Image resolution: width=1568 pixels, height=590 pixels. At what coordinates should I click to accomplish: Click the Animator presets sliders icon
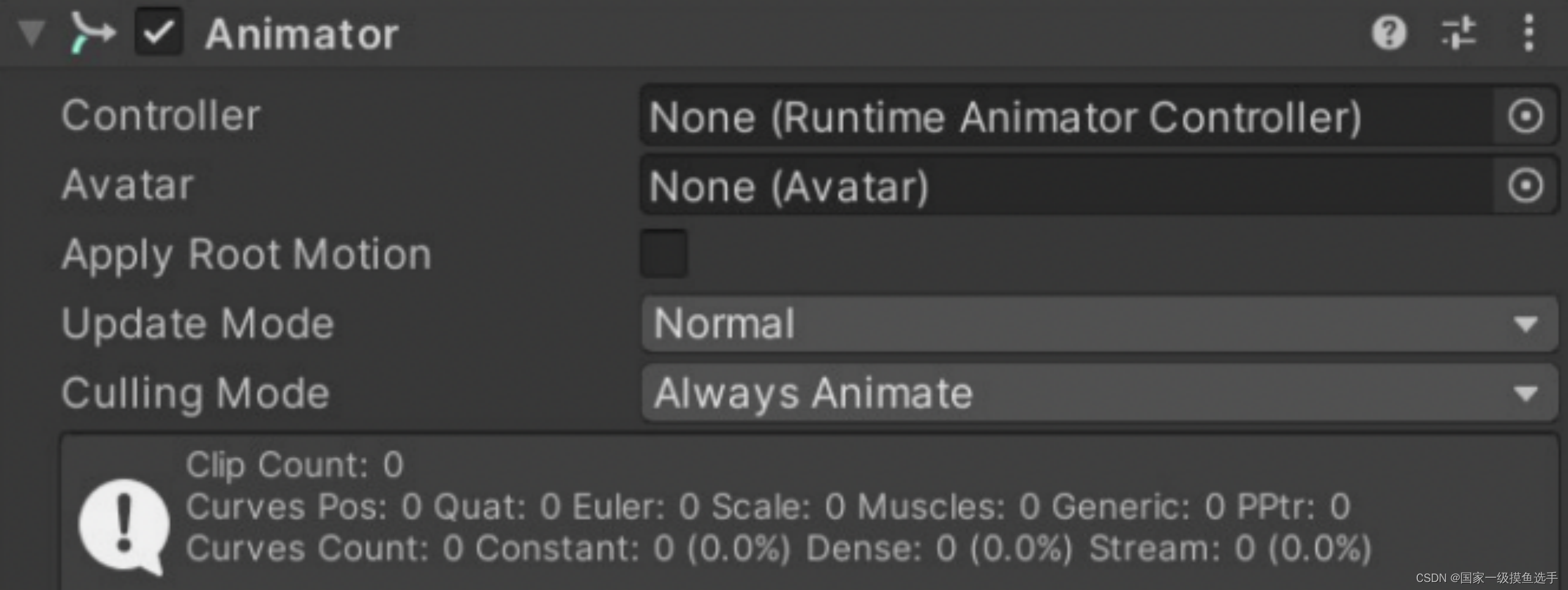click(x=1459, y=32)
